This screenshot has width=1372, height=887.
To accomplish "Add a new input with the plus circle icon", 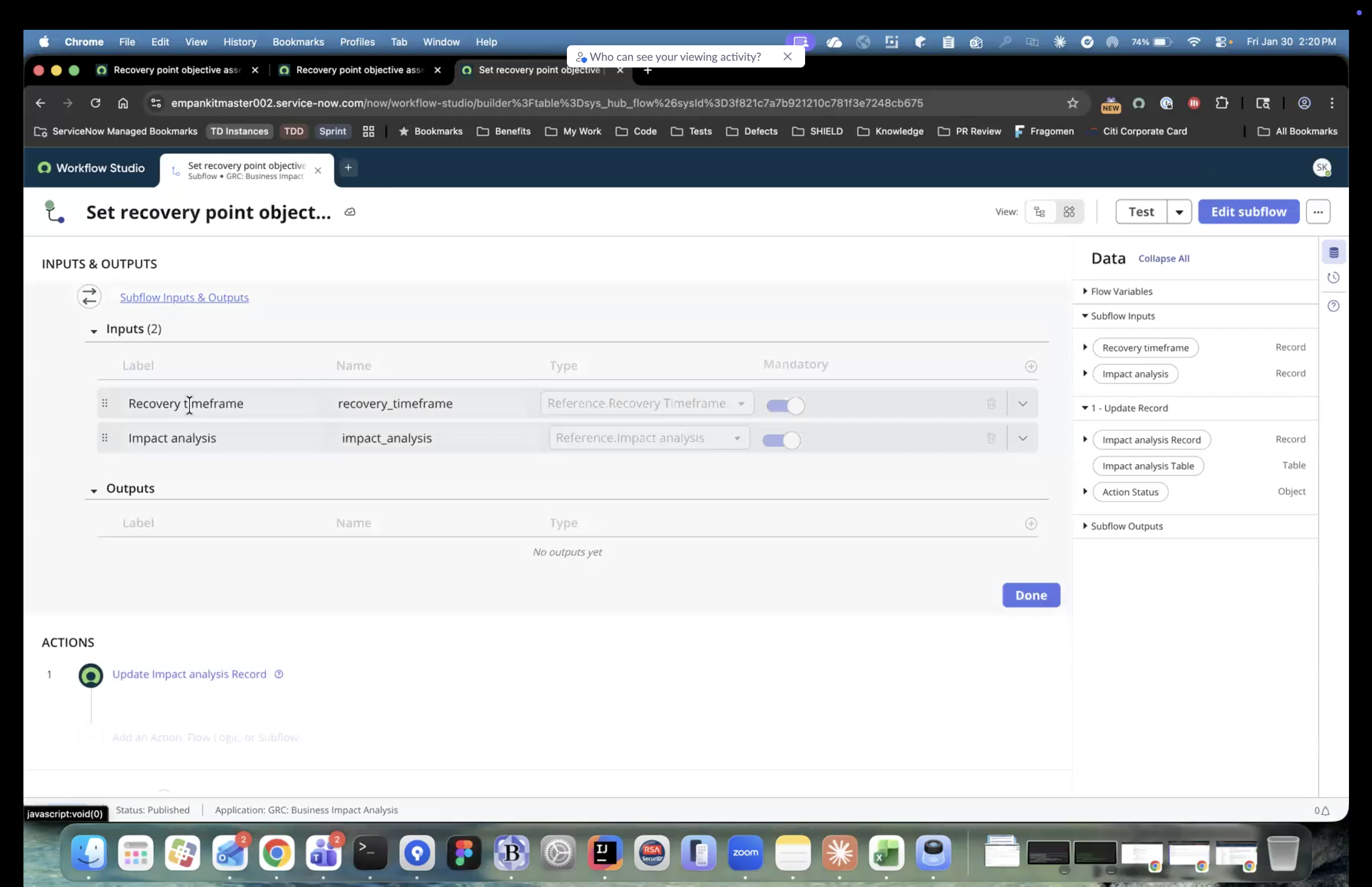I will click(1031, 366).
